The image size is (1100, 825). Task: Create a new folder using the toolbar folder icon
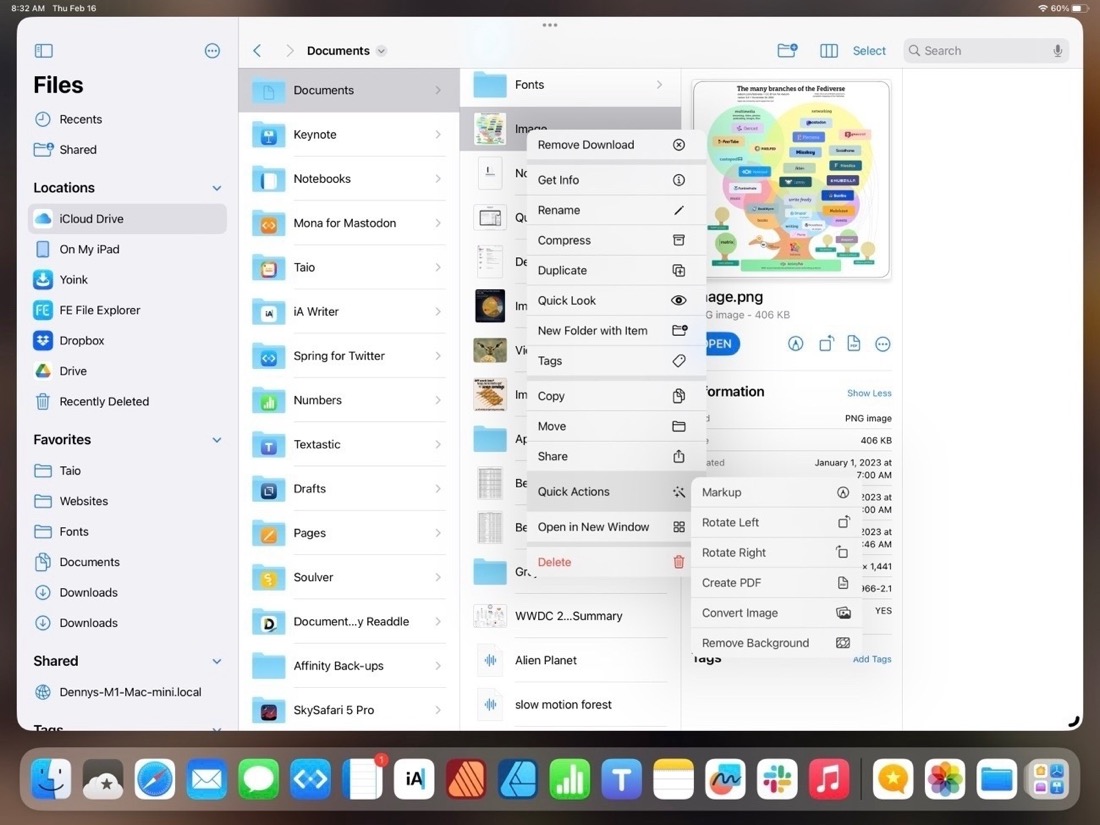(787, 50)
